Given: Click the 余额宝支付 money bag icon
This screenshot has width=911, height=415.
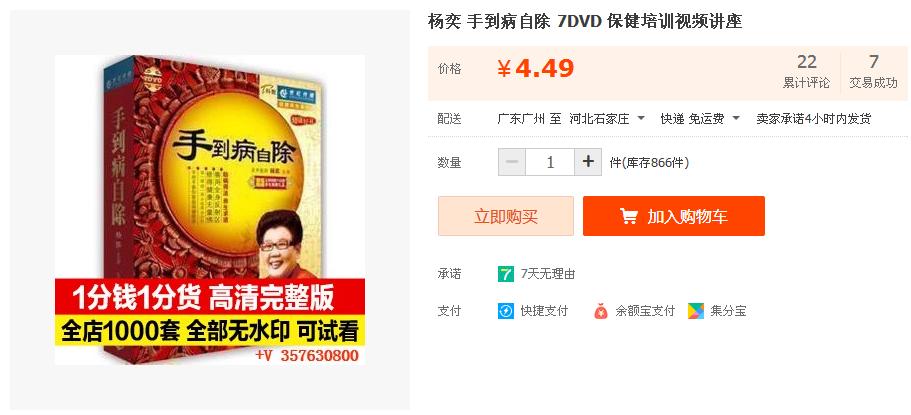Looking at the screenshot, I should [x=601, y=311].
